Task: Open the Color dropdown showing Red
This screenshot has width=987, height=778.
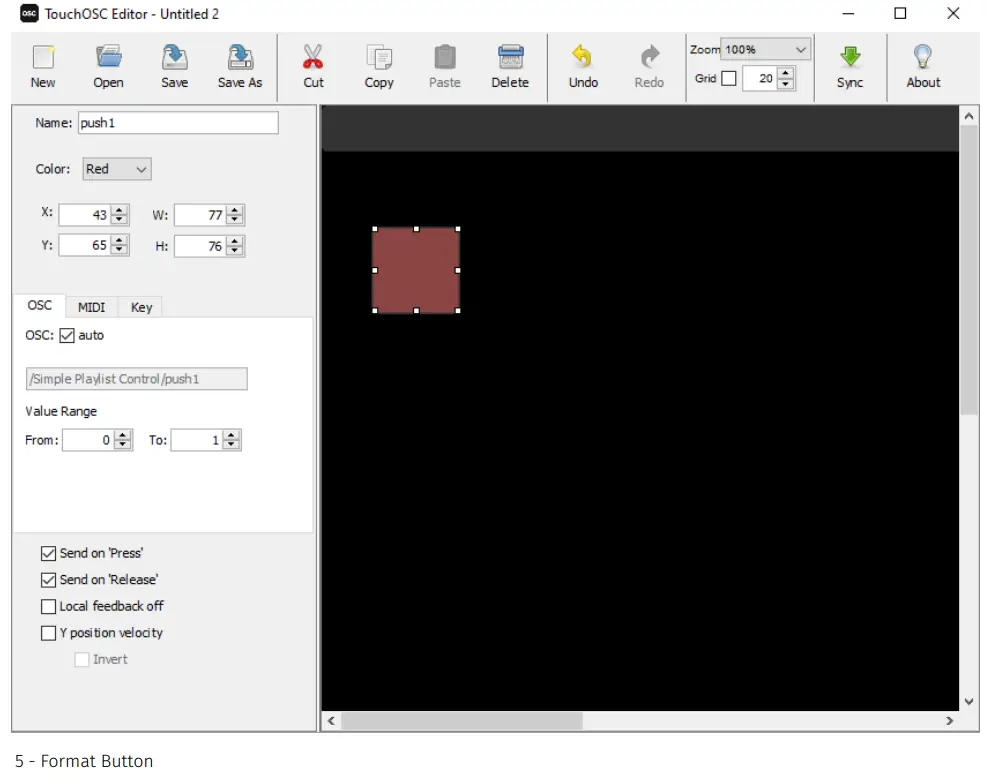Action: tap(116, 169)
